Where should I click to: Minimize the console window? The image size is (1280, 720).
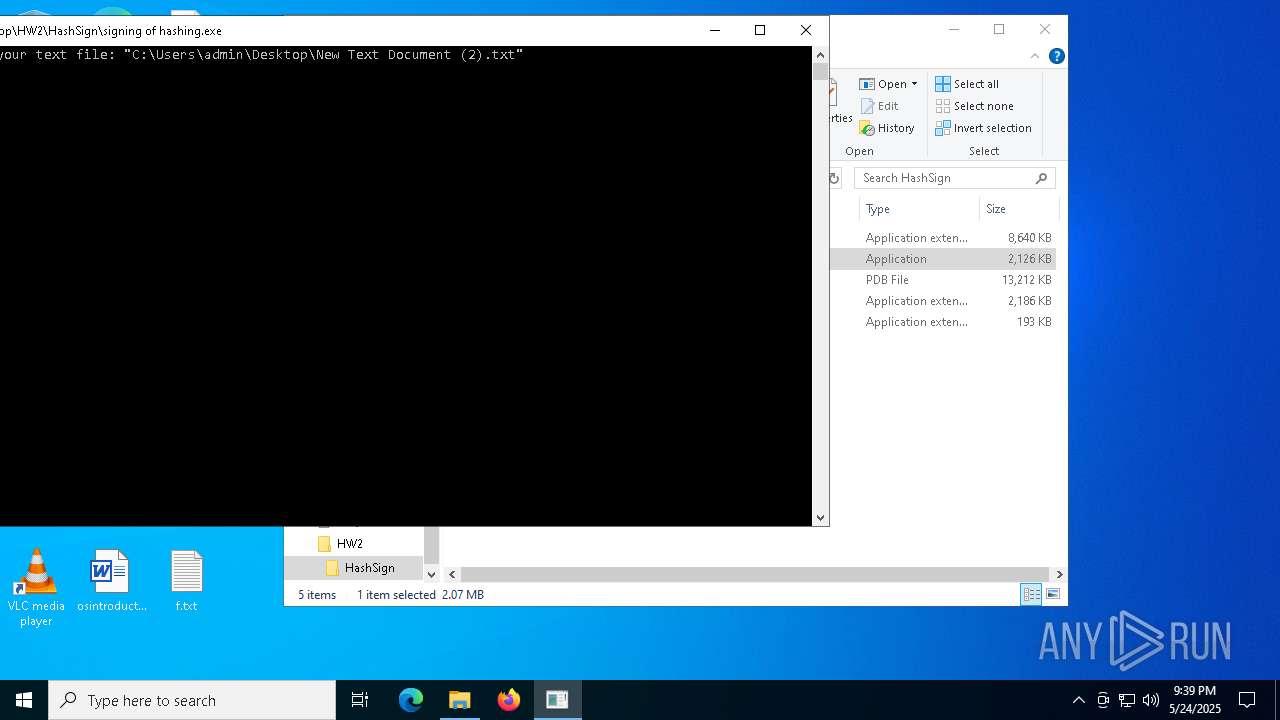click(x=714, y=30)
